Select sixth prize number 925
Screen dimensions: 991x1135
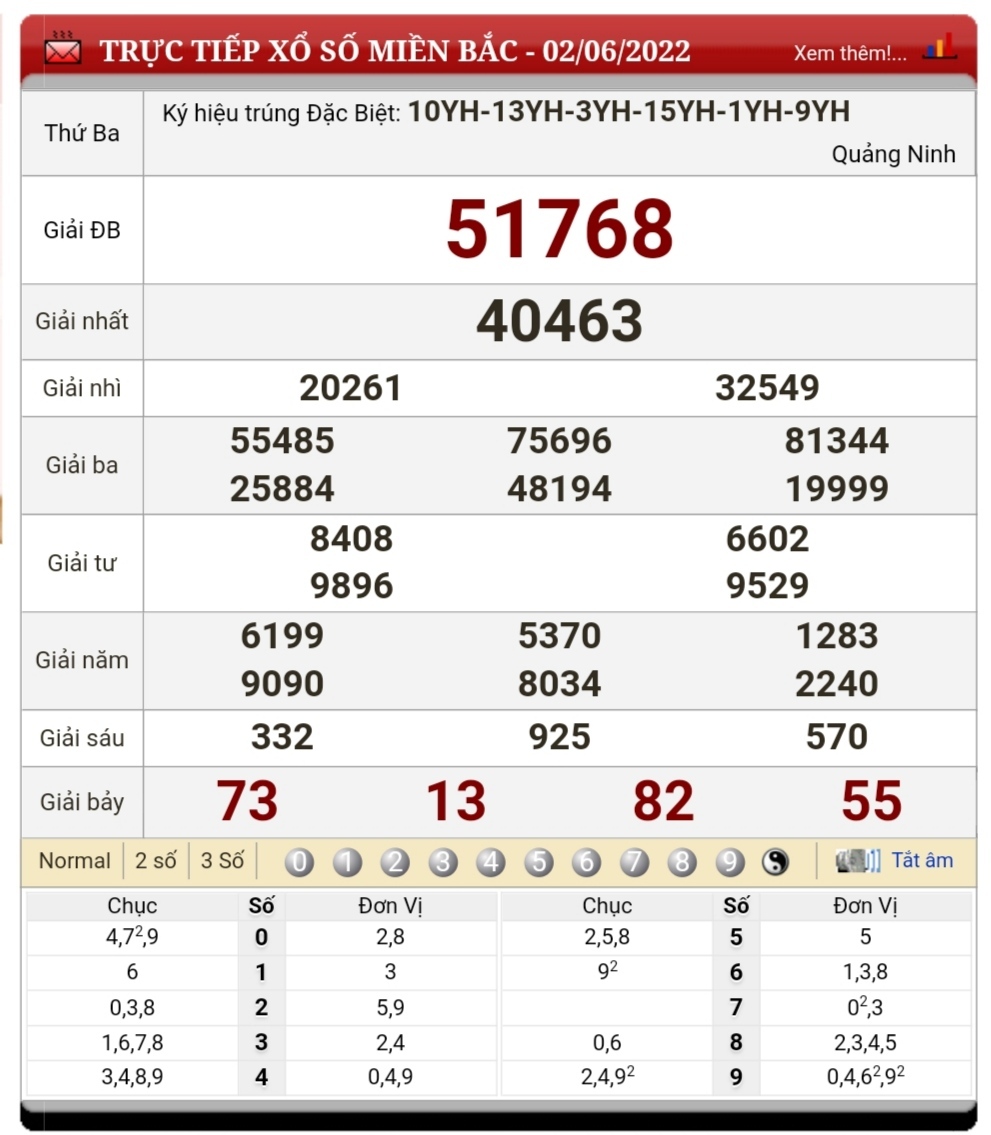click(560, 737)
